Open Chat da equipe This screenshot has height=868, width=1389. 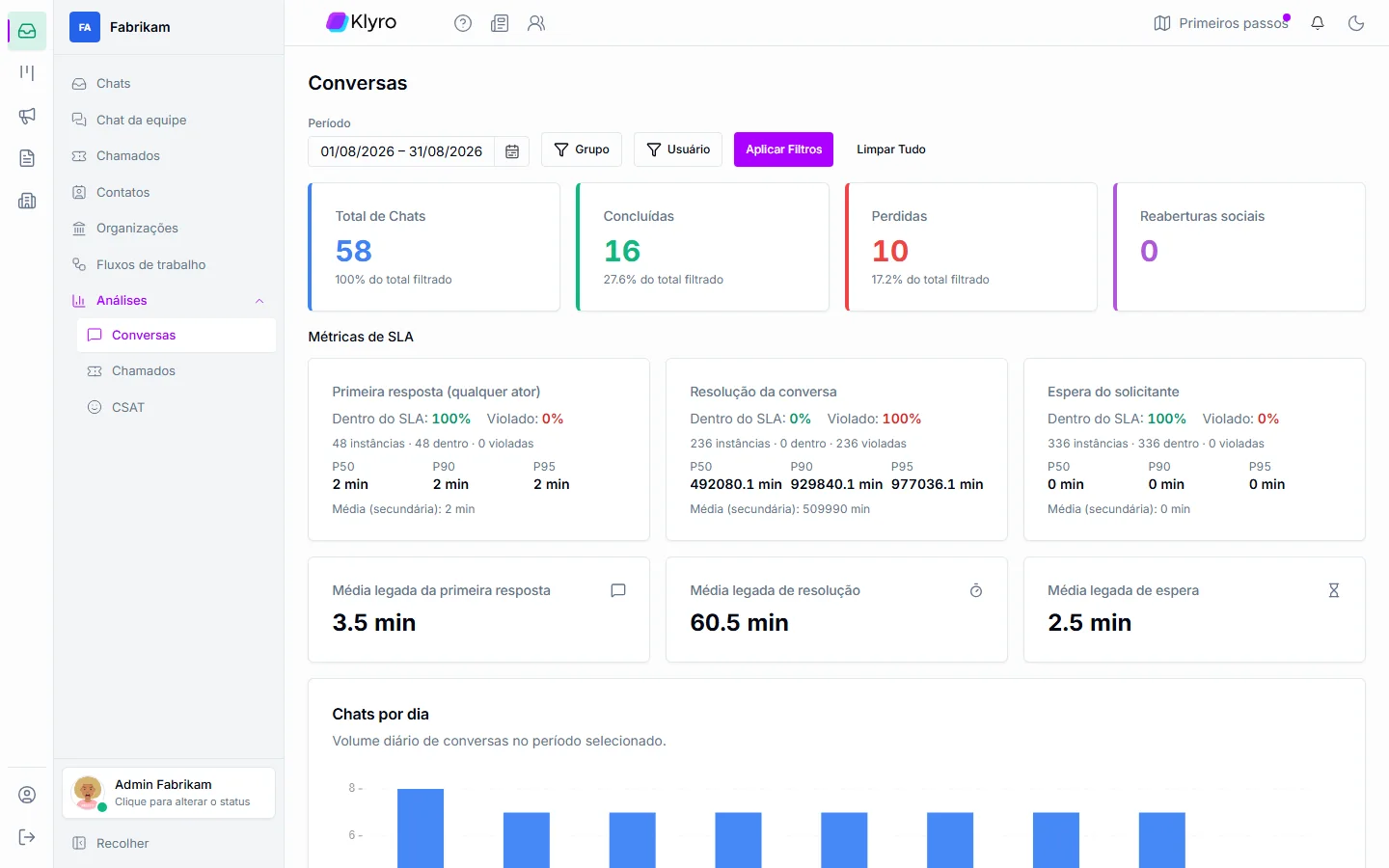tap(169, 120)
